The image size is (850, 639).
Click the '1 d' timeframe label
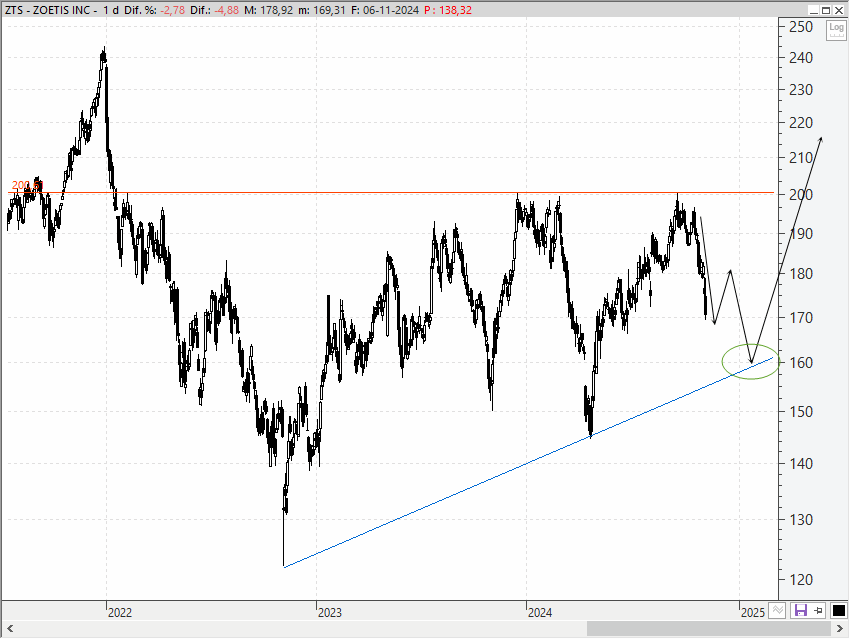point(111,10)
